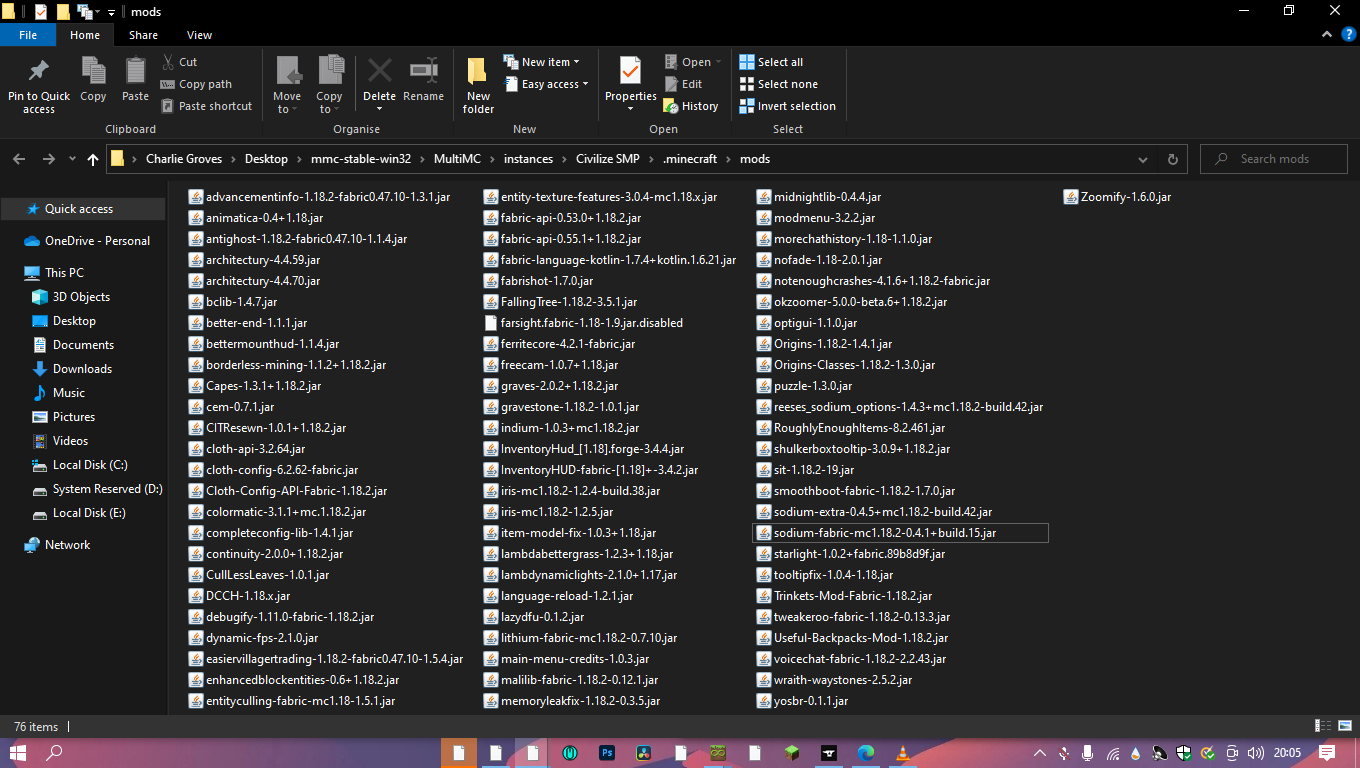Open the Copy to dropdown
The width and height of the screenshot is (1360, 768).
[x=329, y=103]
